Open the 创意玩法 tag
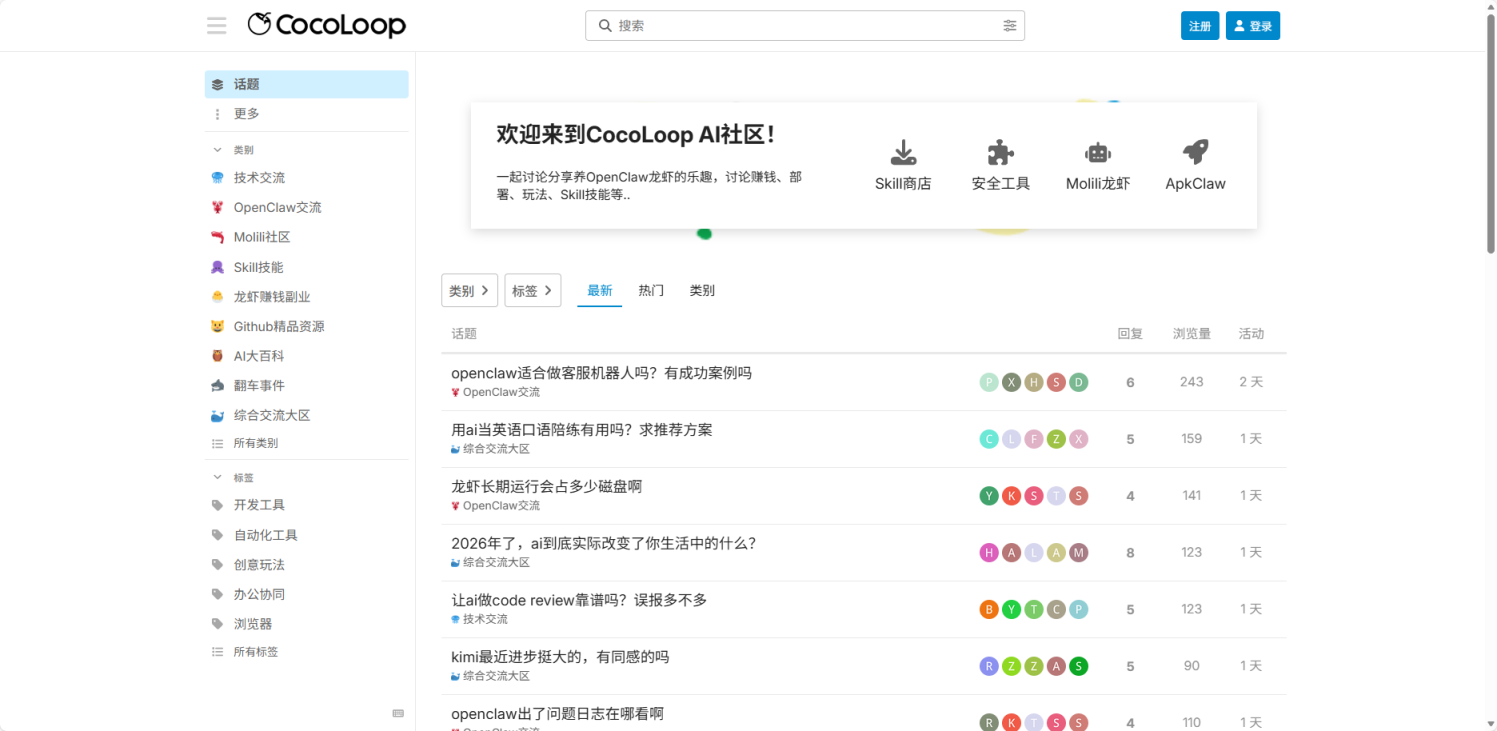Image resolution: width=1497 pixels, height=731 pixels. (x=306, y=565)
